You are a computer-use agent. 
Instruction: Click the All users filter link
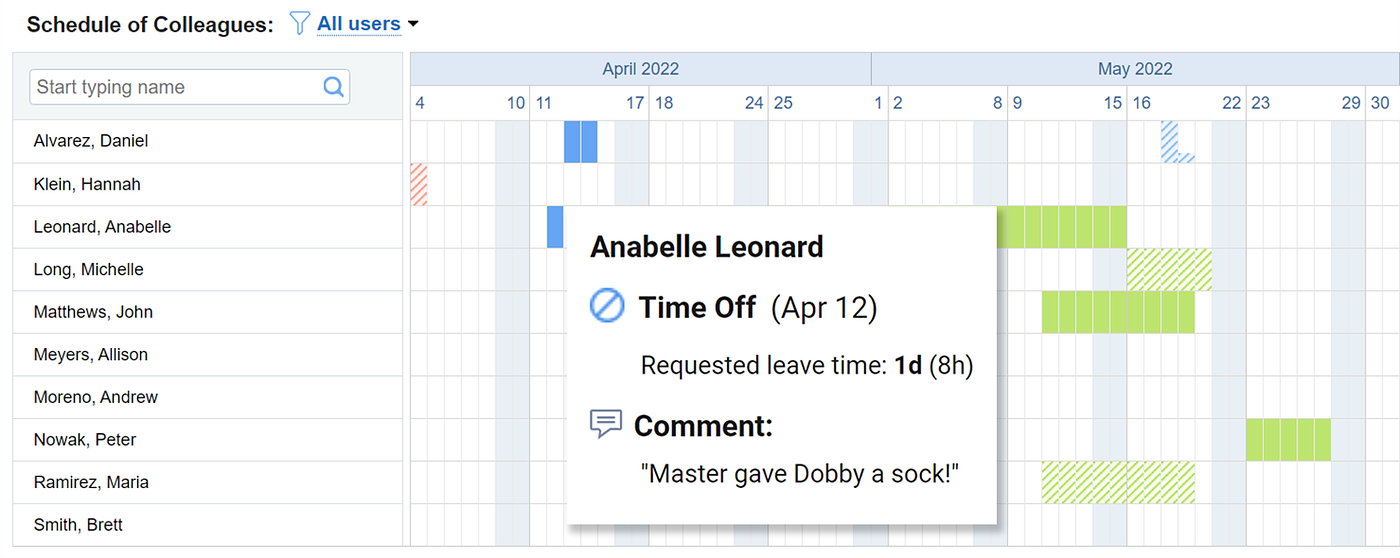(x=358, y=23)
